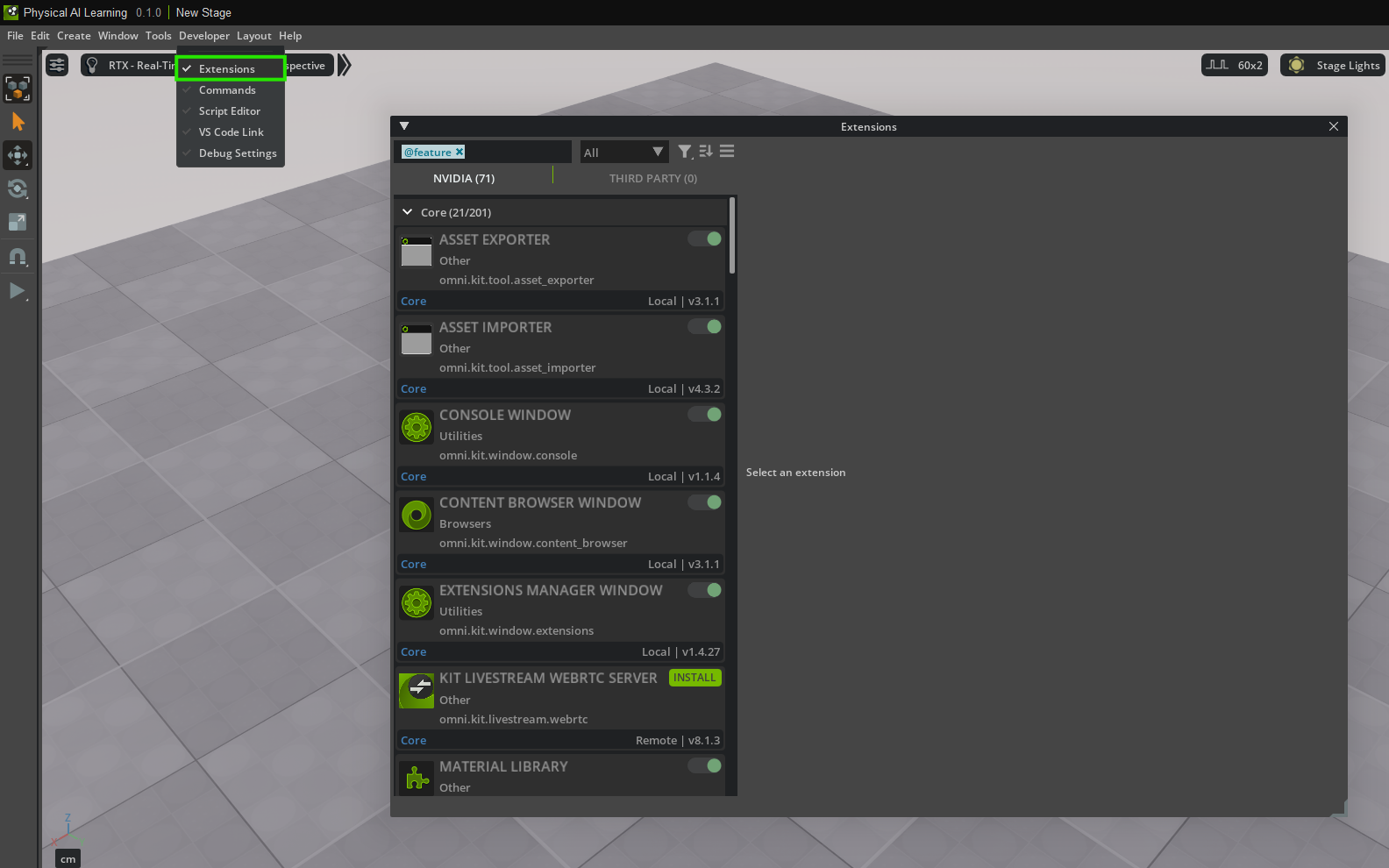Remove the @feature search filter tag
The width and height of the screenshot is (1389, 868).
coord(459,152)
